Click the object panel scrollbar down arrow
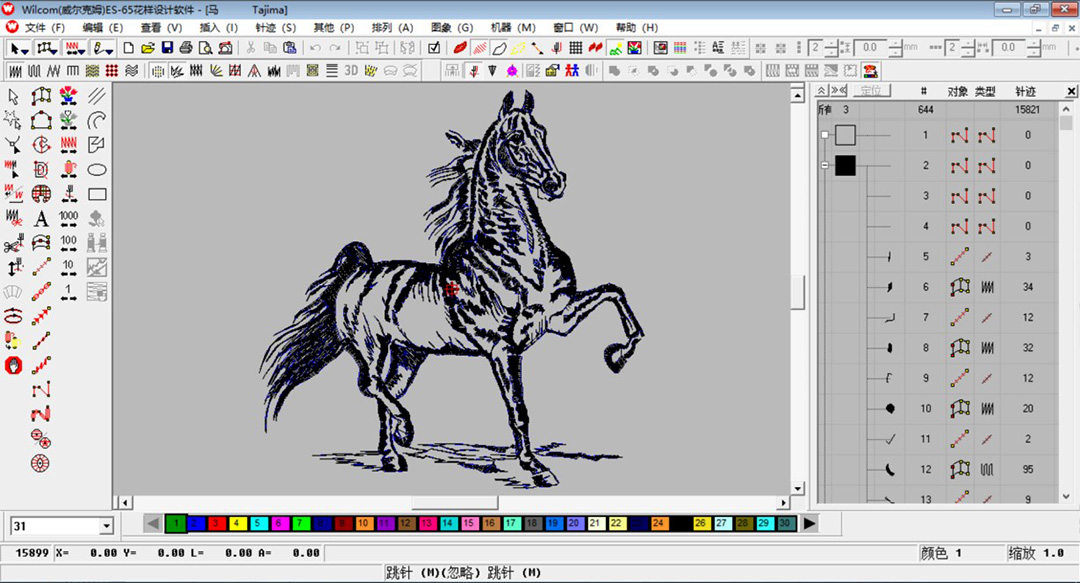Screen dimensions: 1080x583 coord(1066,496)
